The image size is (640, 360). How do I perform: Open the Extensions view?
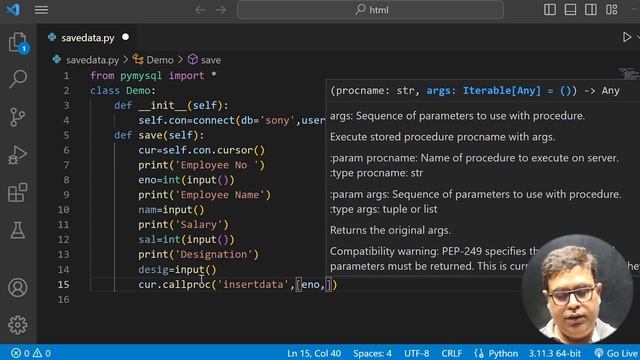(18, 193)
